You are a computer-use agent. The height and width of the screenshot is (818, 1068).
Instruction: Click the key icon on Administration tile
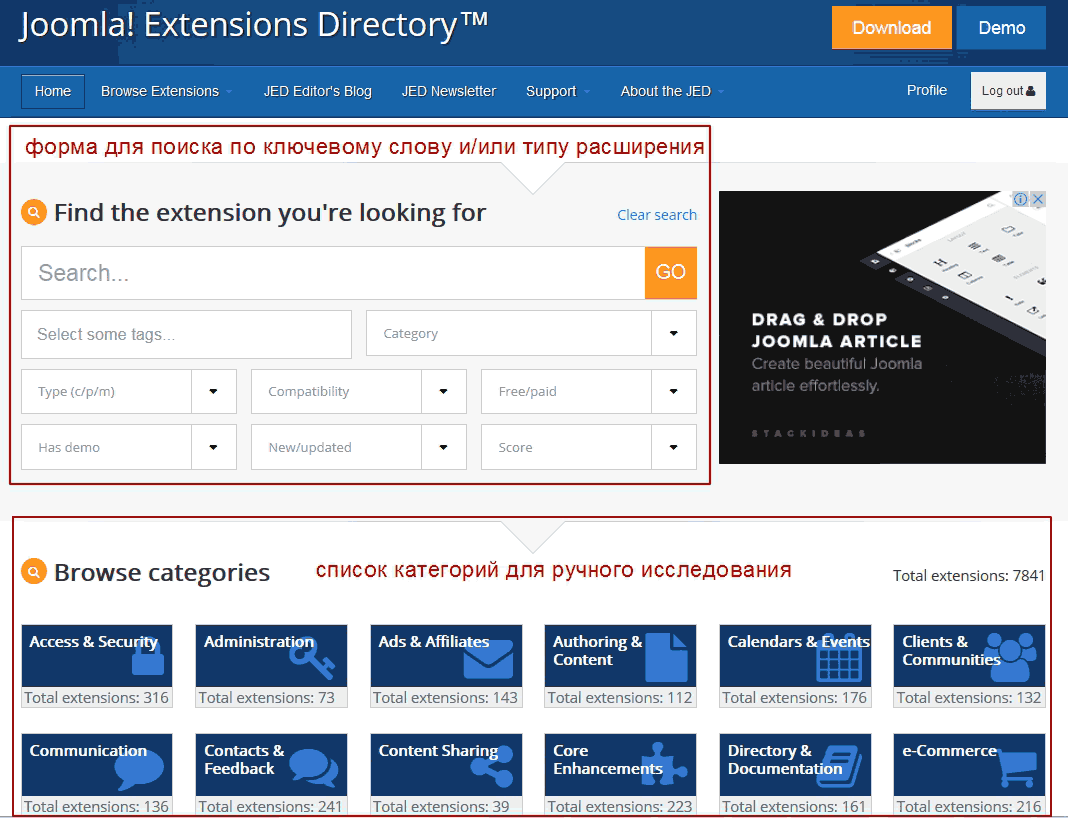(311, 659)
